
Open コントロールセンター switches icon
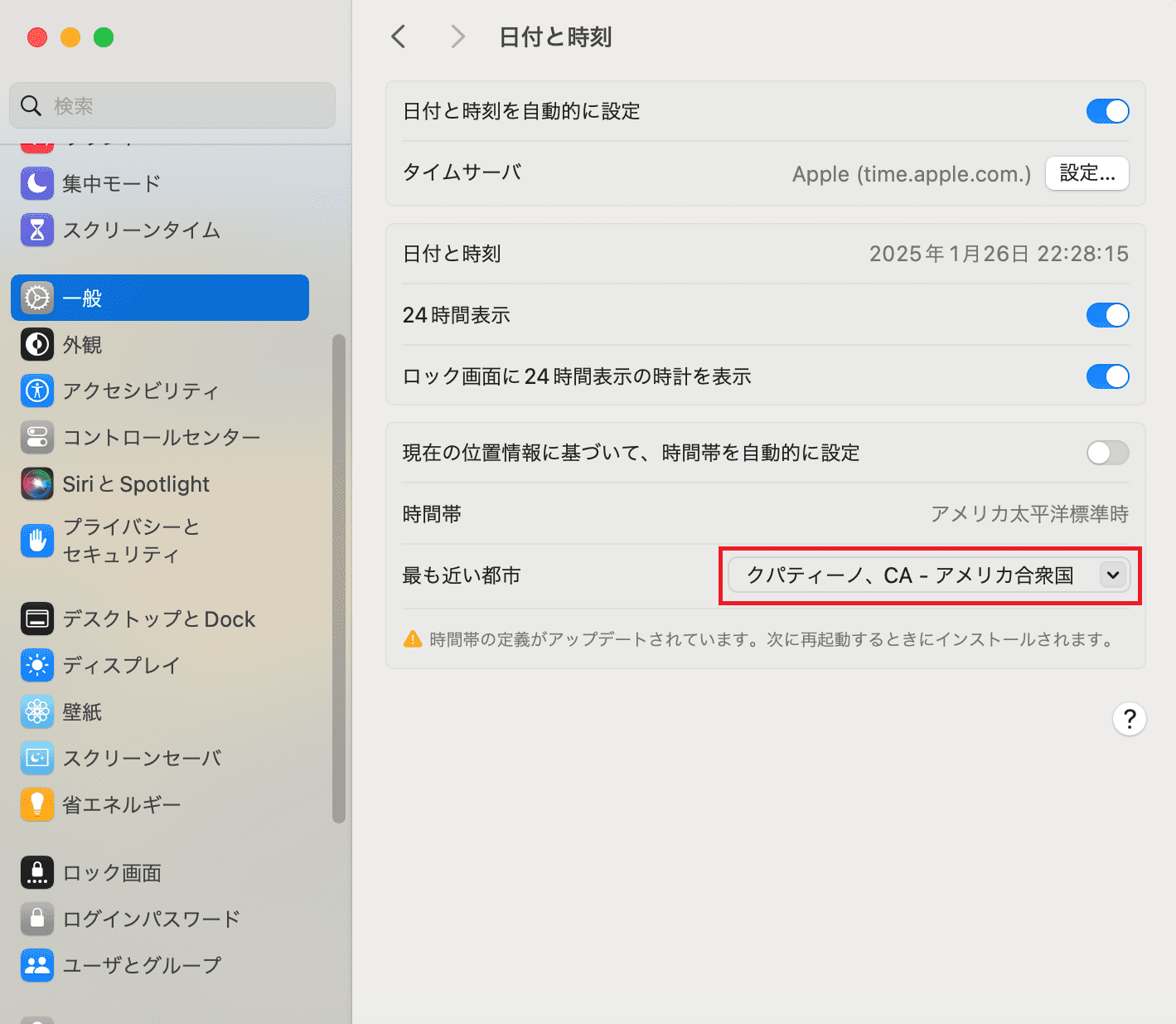37,437
